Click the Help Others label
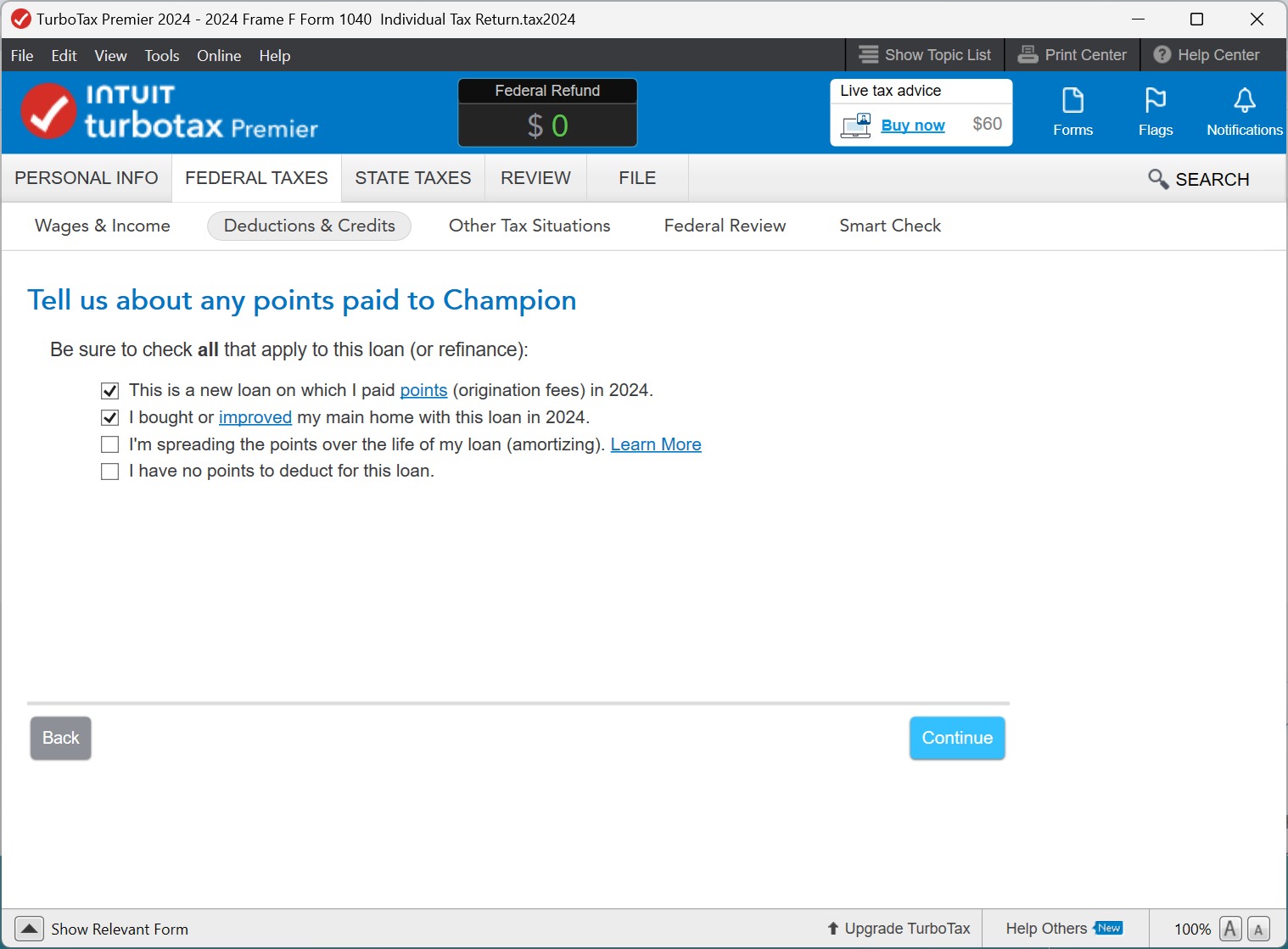Image resolution: width=1288 pixels, height=949 pixels. click(x=1046, y=929)
